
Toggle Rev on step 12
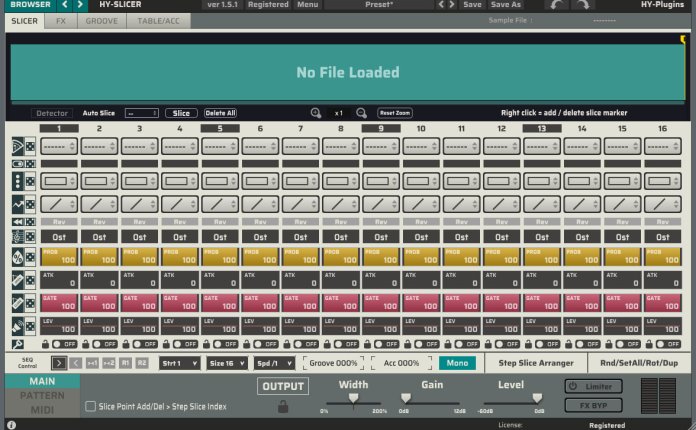click(502, 222)
